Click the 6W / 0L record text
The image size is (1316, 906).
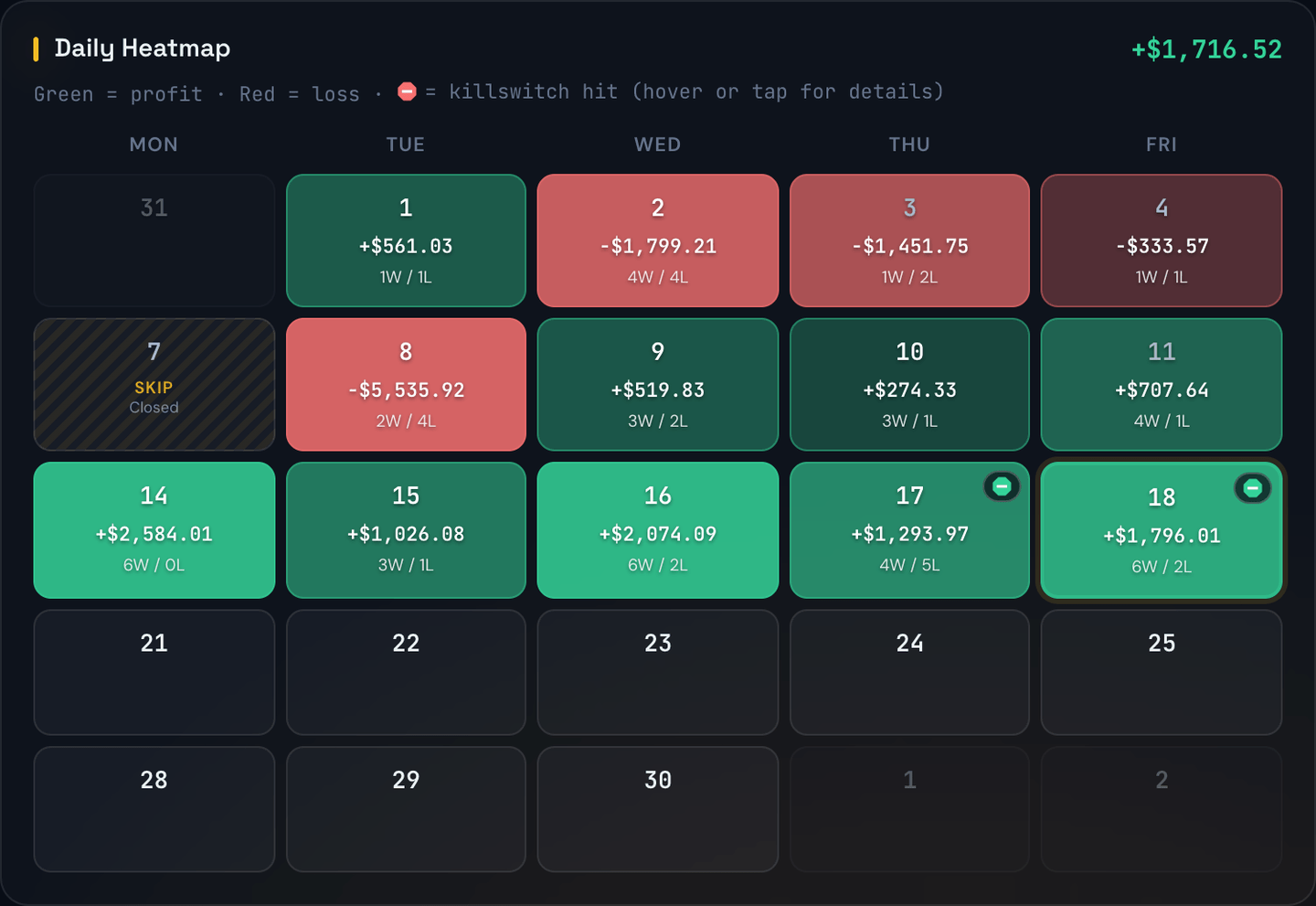point(154,565)
